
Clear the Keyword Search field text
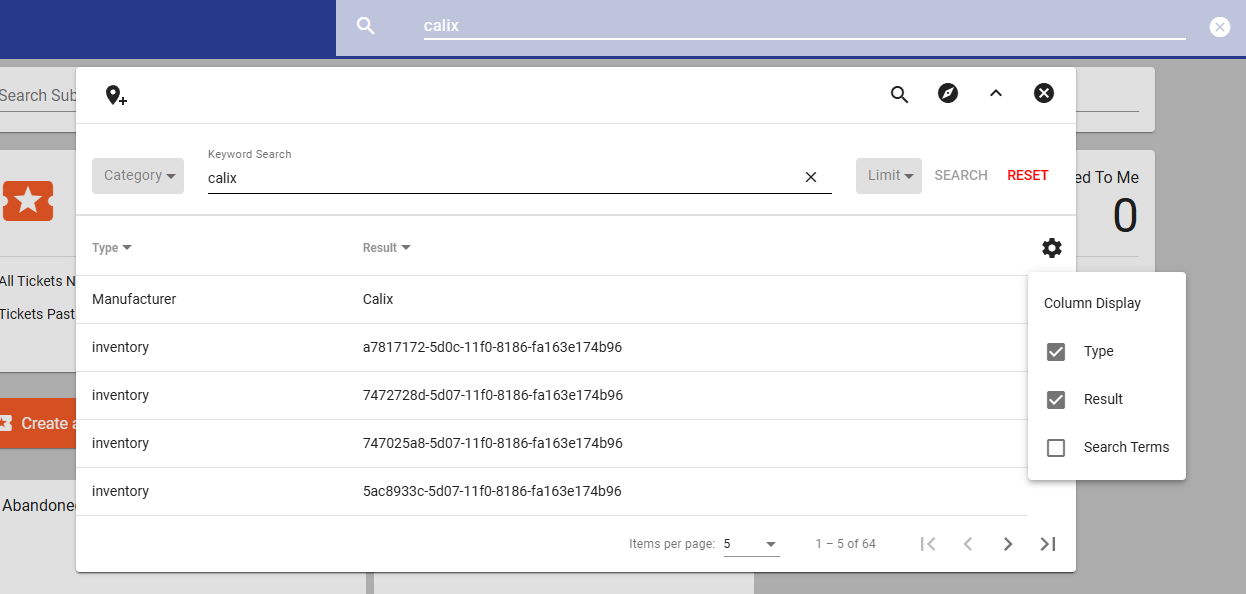click(811, 177)
